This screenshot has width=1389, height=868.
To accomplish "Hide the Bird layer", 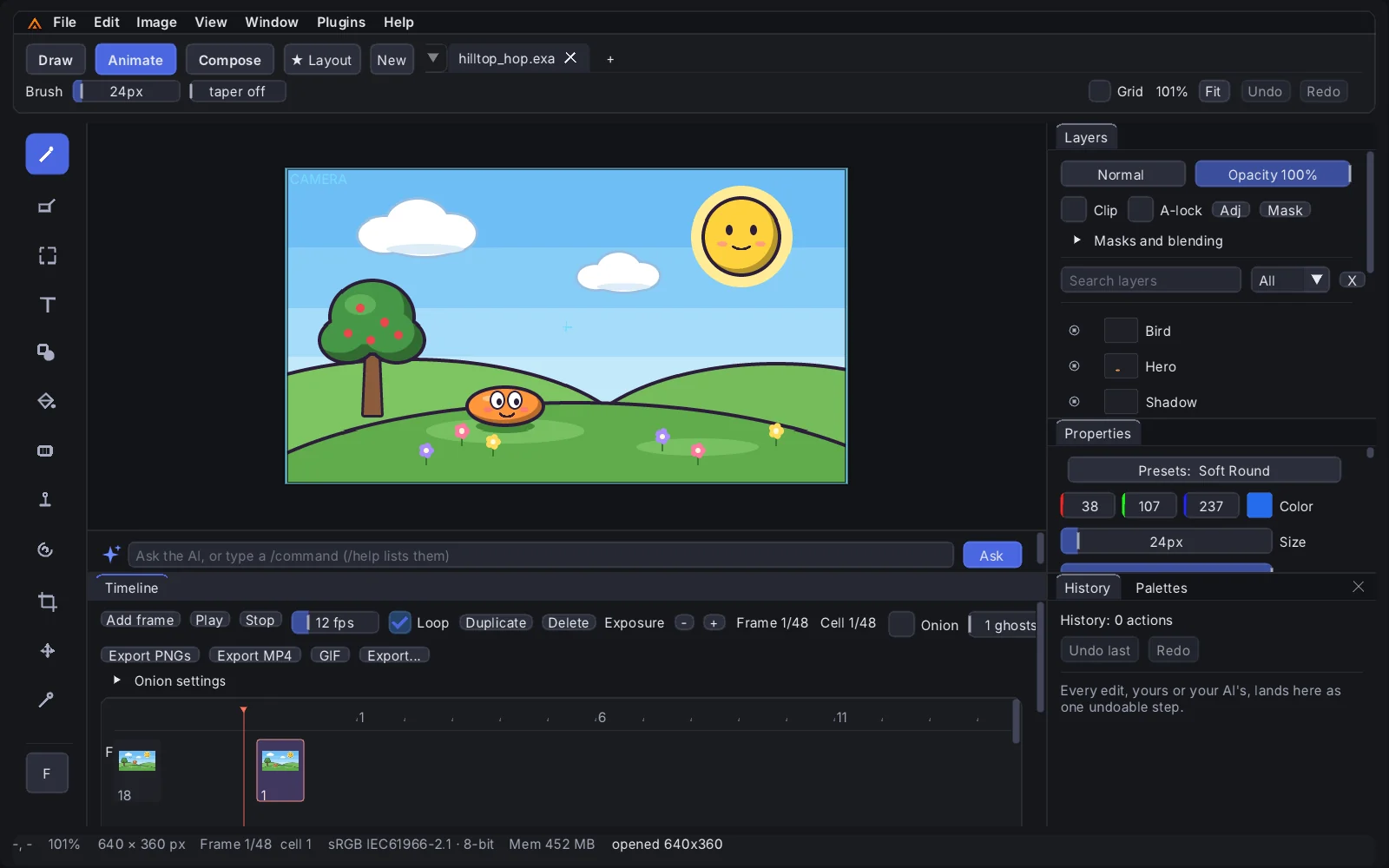I will tap(1074, 331).
